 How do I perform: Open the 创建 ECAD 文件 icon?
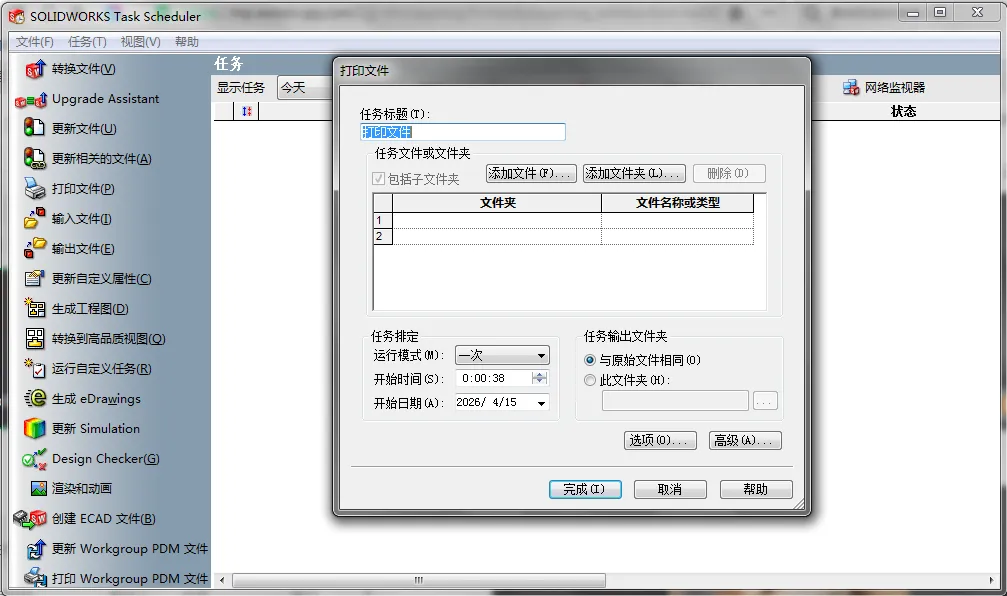click(x=30, y=519)
